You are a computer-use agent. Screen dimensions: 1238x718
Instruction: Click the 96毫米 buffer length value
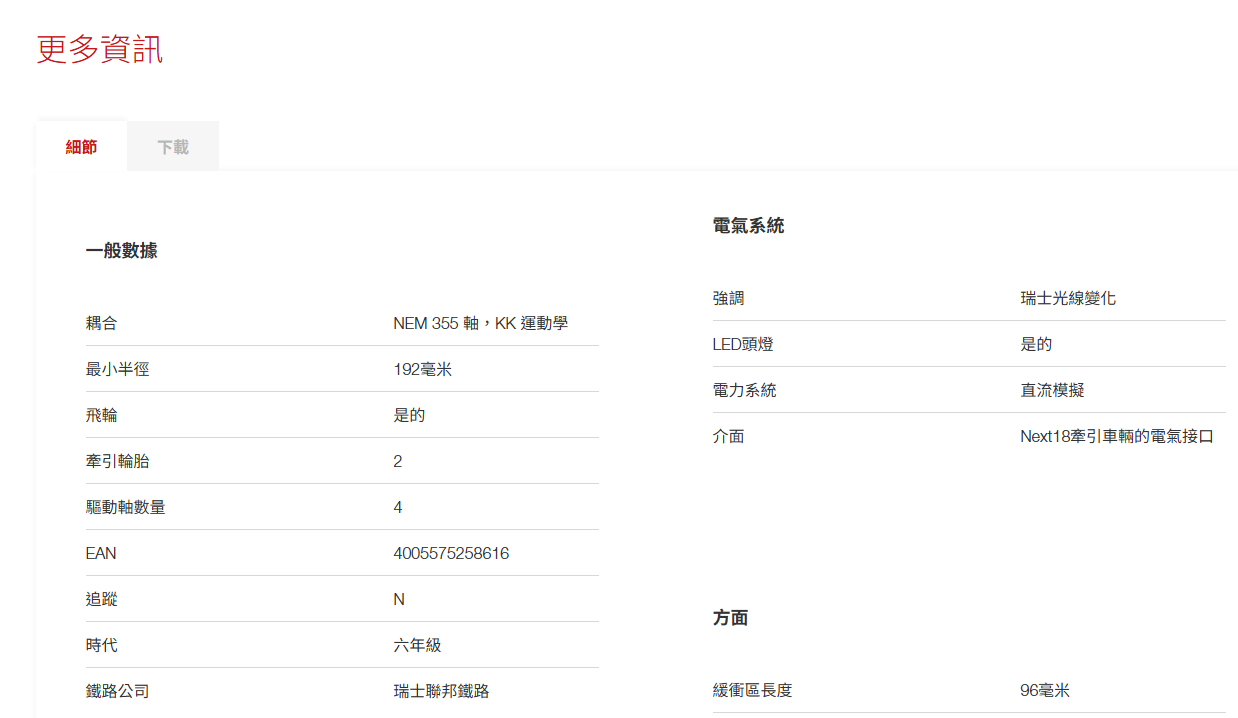(1045, 690)
